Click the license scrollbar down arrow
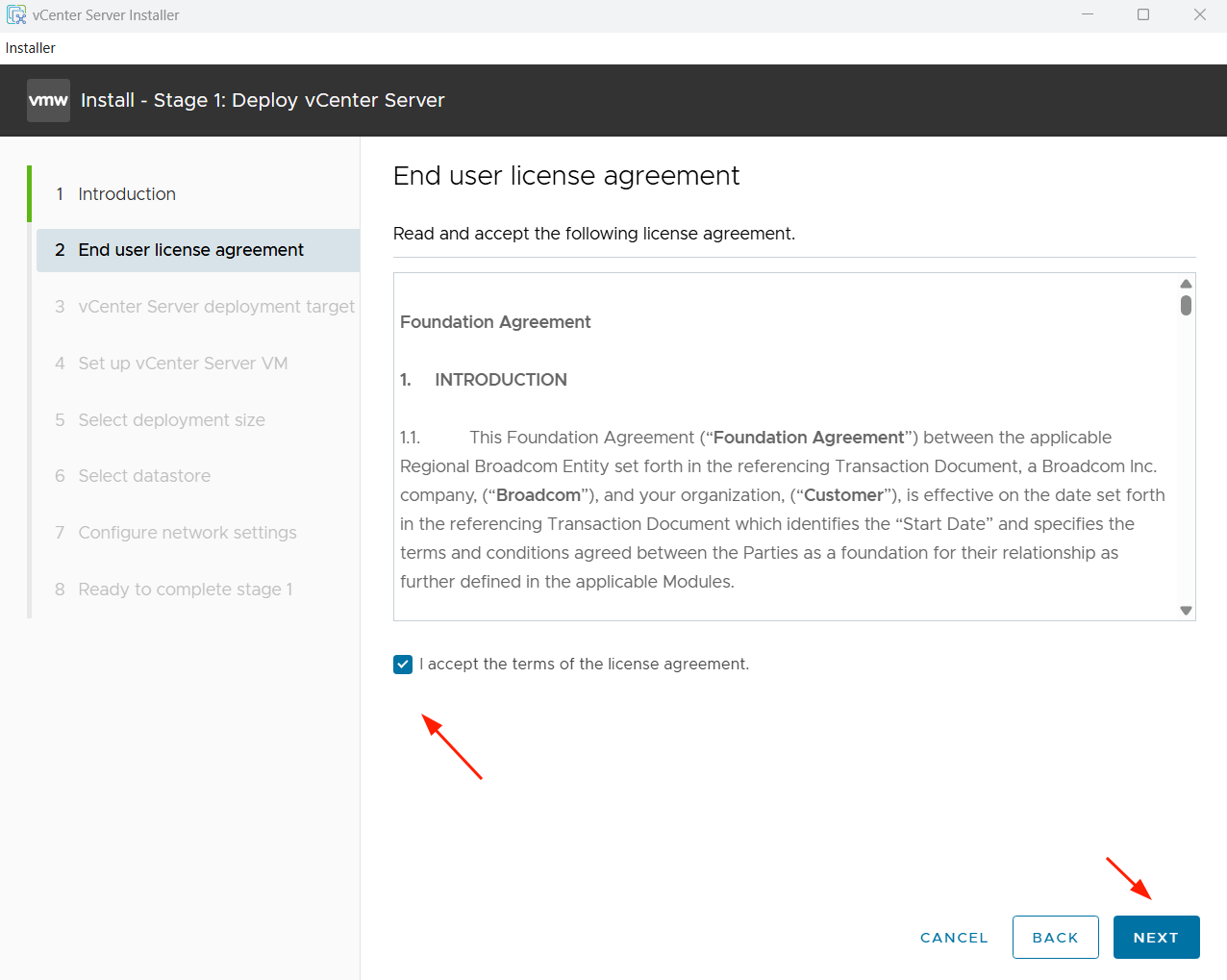This screenshot has width=1227, height=980. (x=1186, y=611)
